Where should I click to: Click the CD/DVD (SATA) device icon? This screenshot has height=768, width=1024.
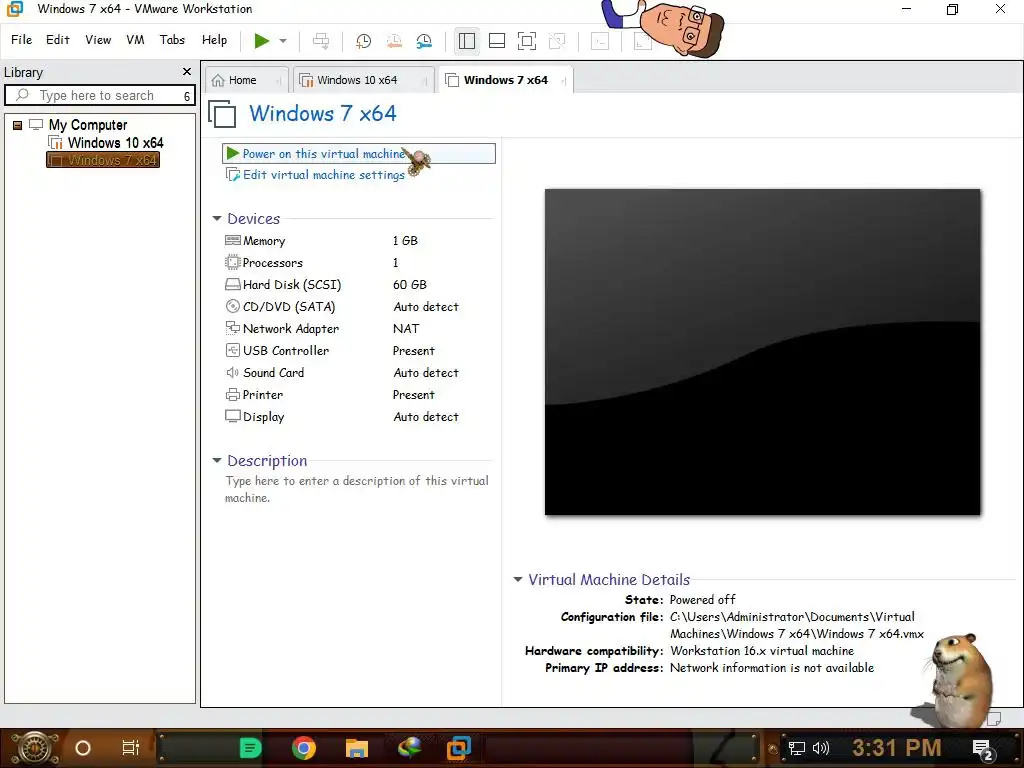click(x=232, y=306)
